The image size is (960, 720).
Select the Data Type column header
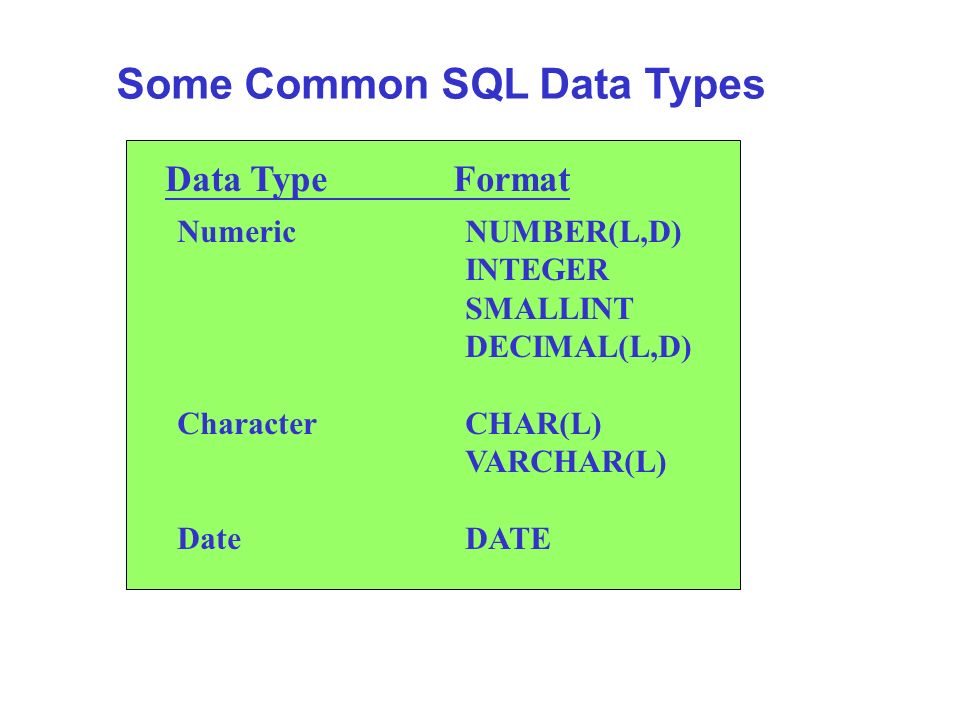[x=246, y=181]
